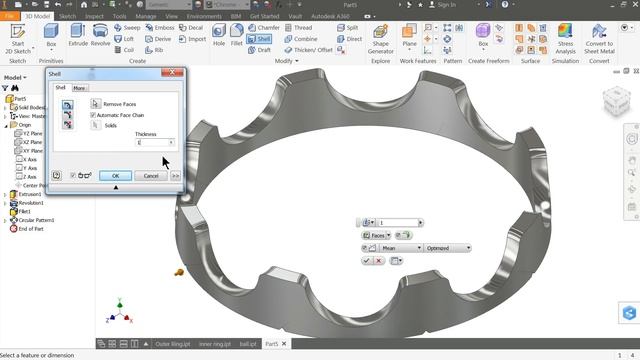Image resolution: width=640 pixels, height=360 pixels.
Task: Select the Coil tool
Action: (x=124, y=50)
